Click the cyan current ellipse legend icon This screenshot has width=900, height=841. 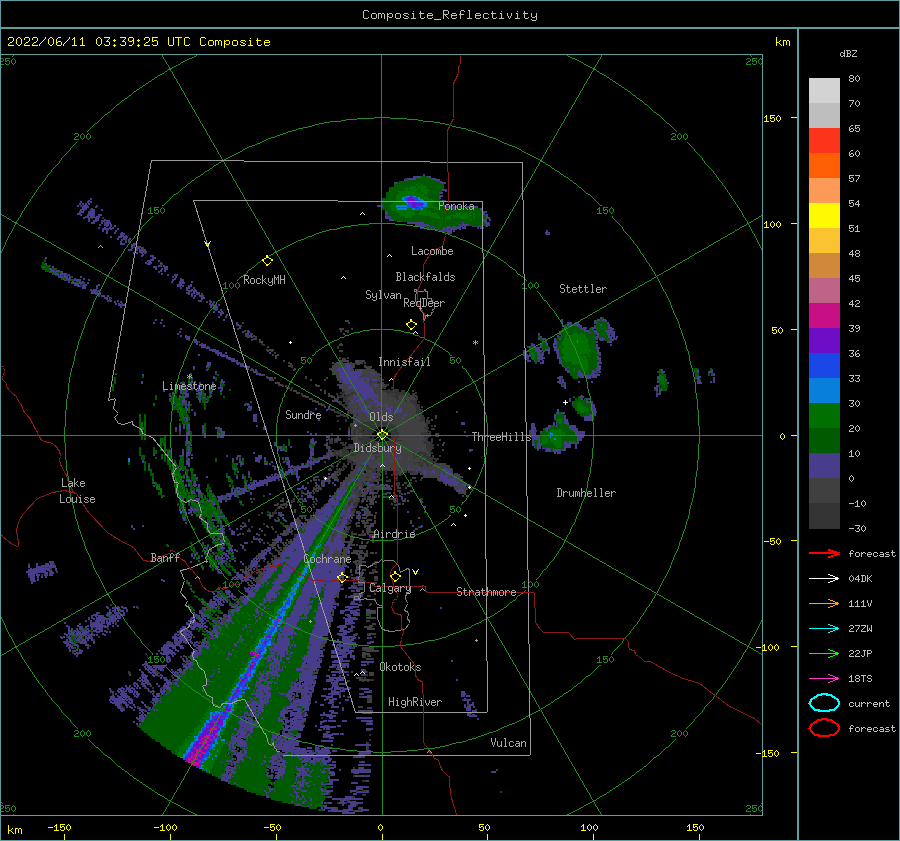pos(824,703)
